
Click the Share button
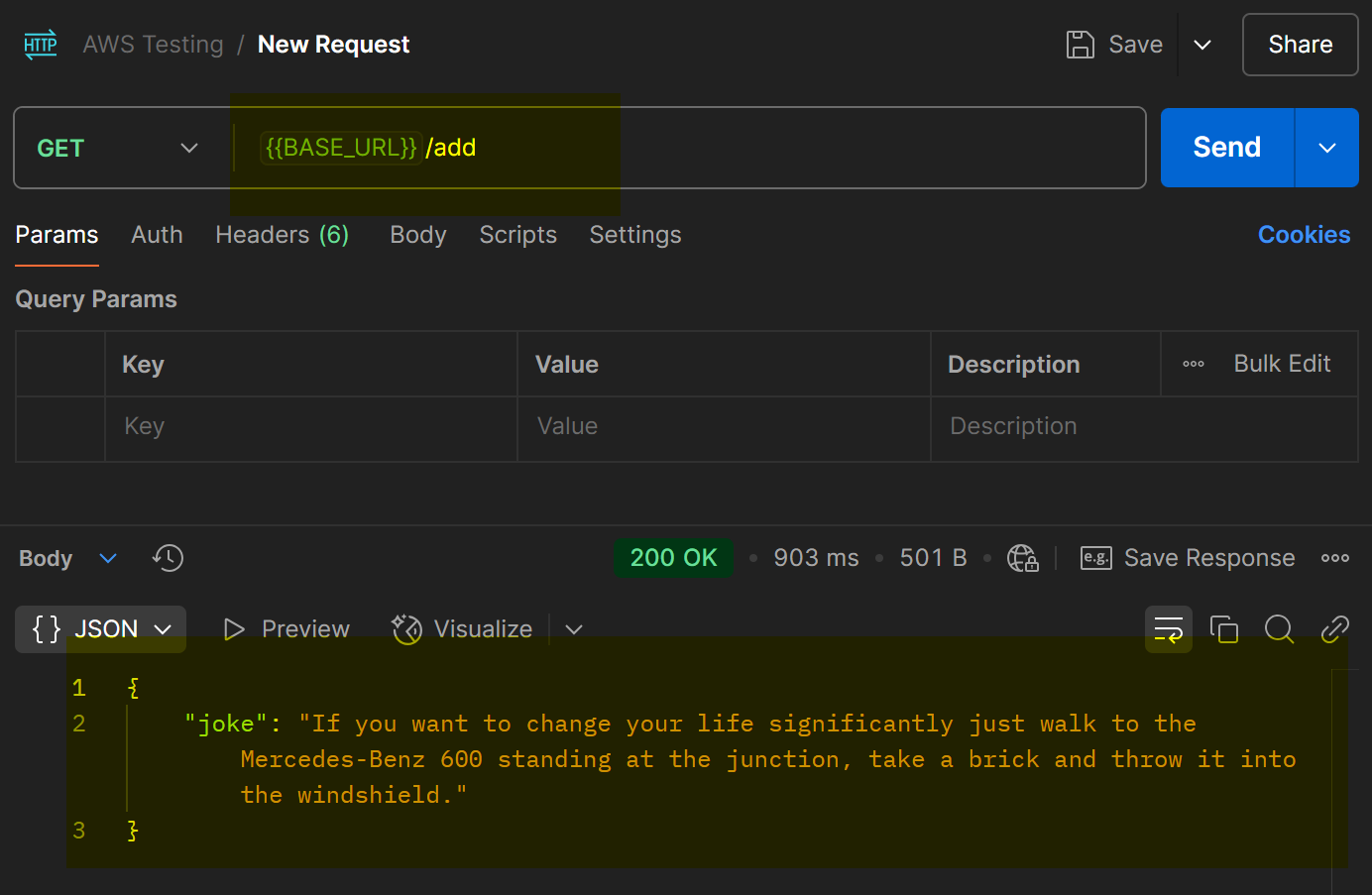tap(1300, 45)
